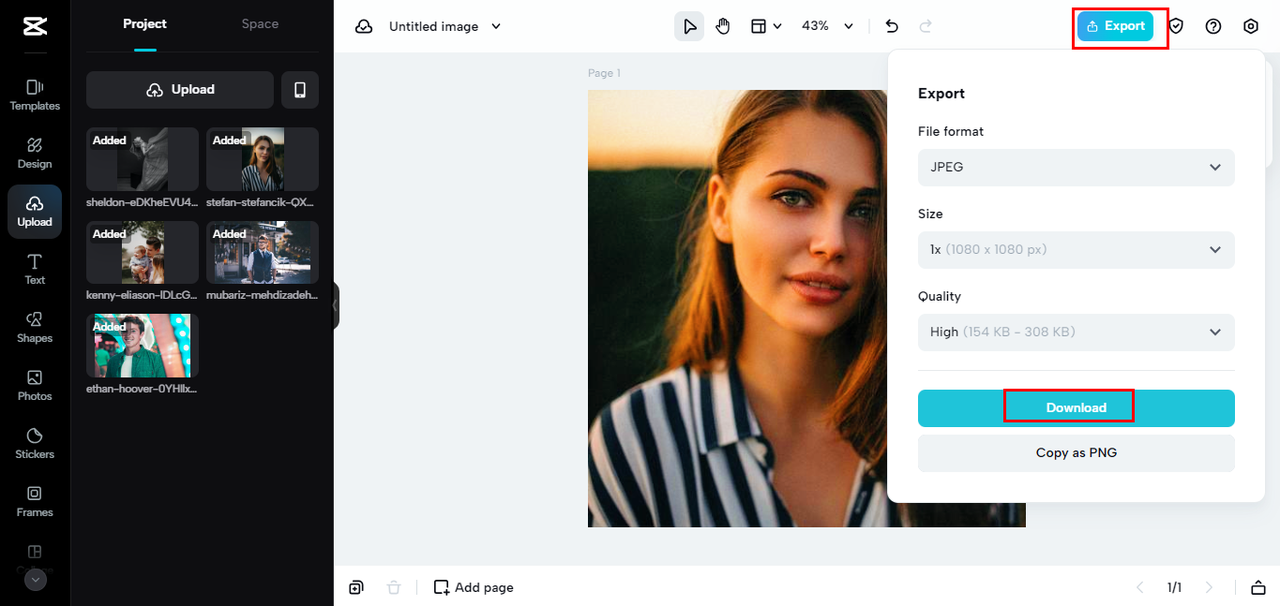Click the Page 1 label
Image resolution: width=1280 pixels, height=606 pixels.
pyautogui.click(x=604, y=73)
